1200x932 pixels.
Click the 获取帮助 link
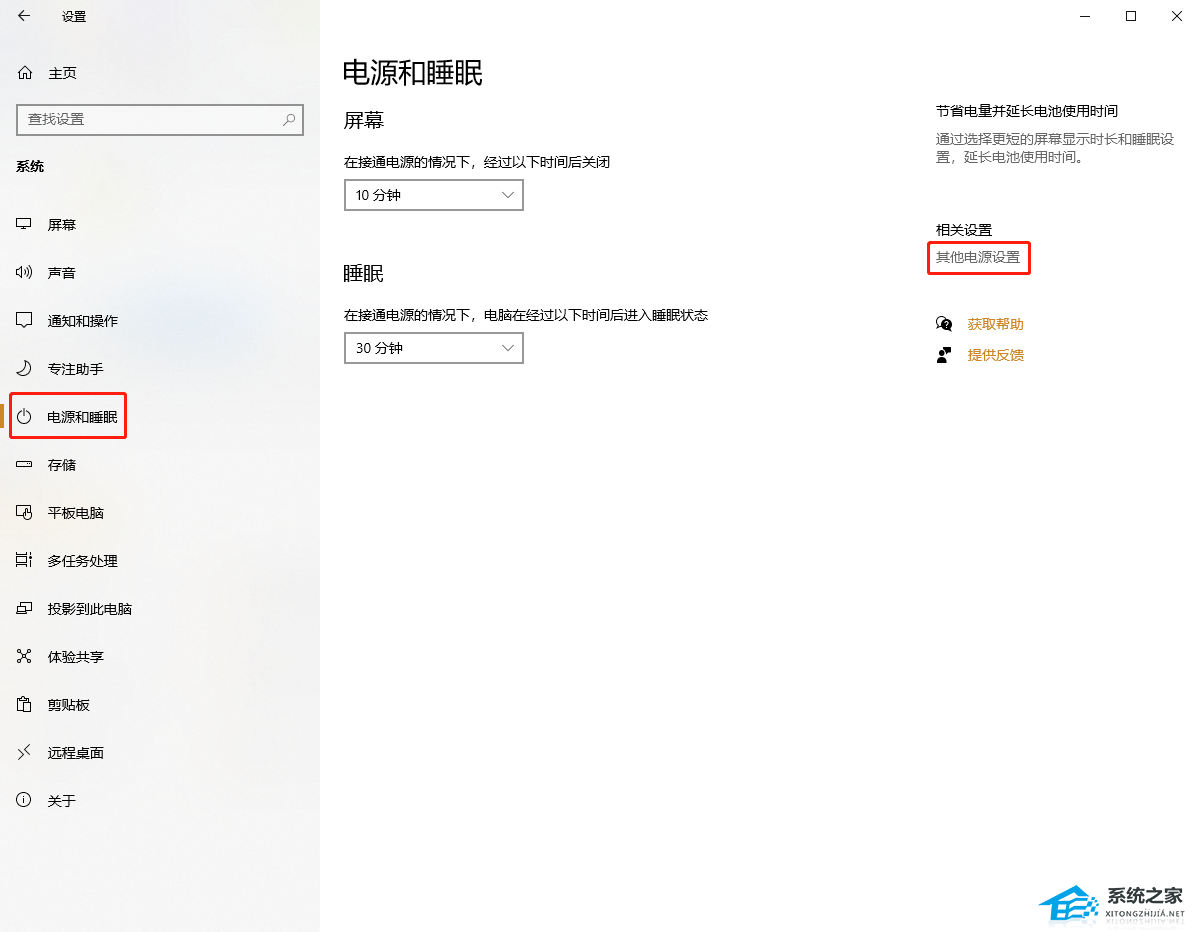(995, 324)
